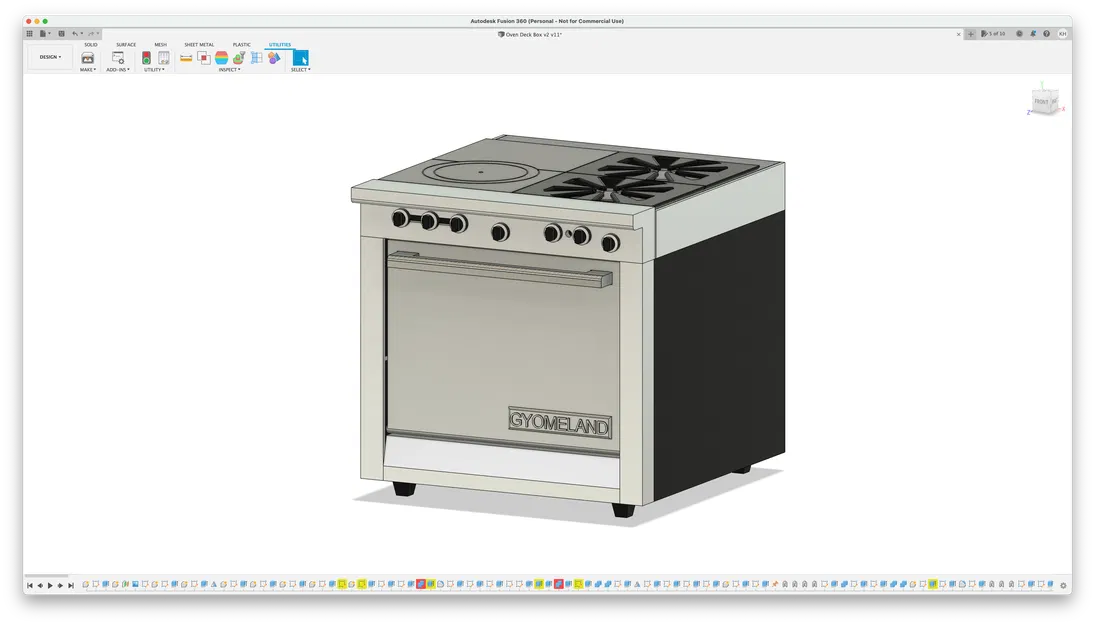Click the 3D Print make icon

[87, 58]
